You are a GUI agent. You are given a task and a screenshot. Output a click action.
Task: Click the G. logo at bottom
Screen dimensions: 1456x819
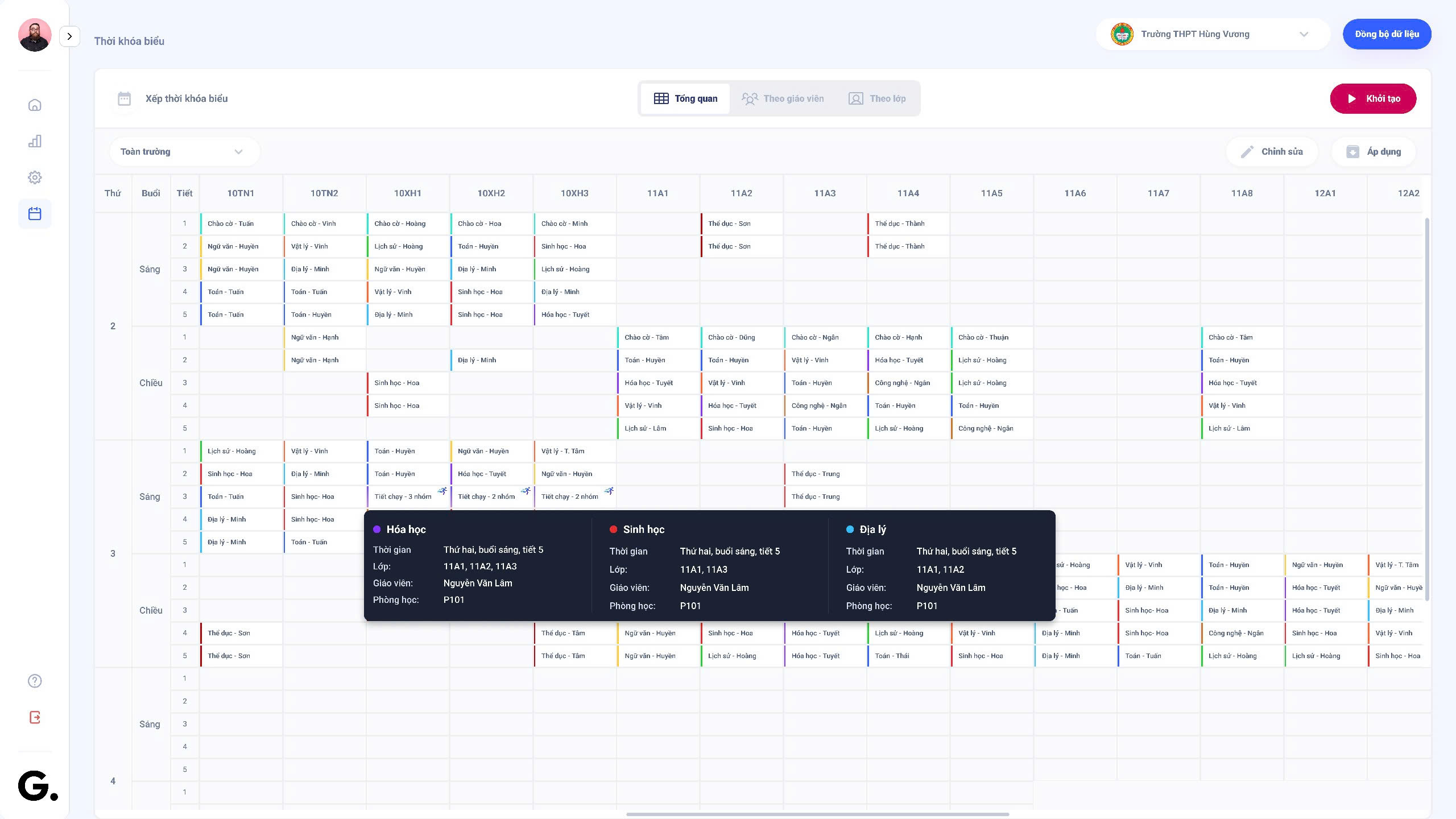click(38, 786)
